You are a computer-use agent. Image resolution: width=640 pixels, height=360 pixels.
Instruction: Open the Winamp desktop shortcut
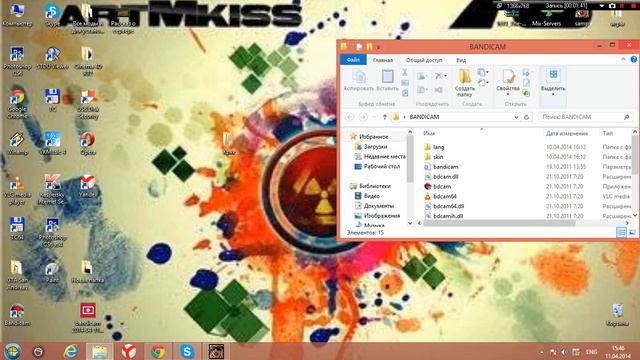17,144
